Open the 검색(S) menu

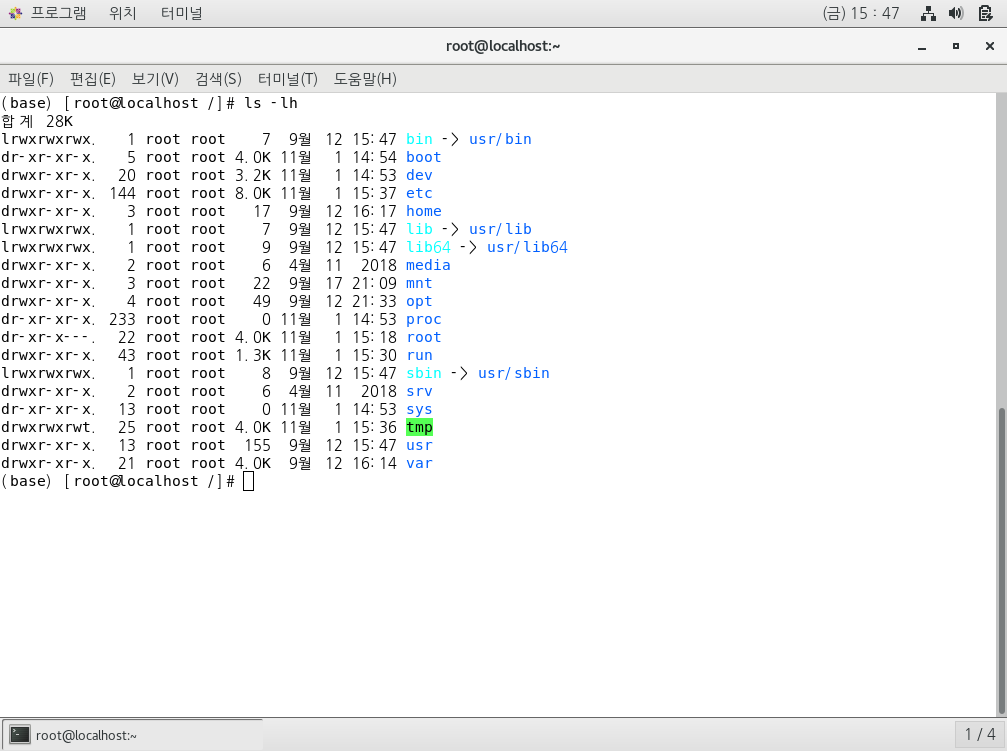pyautogui.click(x=218, y=79)
